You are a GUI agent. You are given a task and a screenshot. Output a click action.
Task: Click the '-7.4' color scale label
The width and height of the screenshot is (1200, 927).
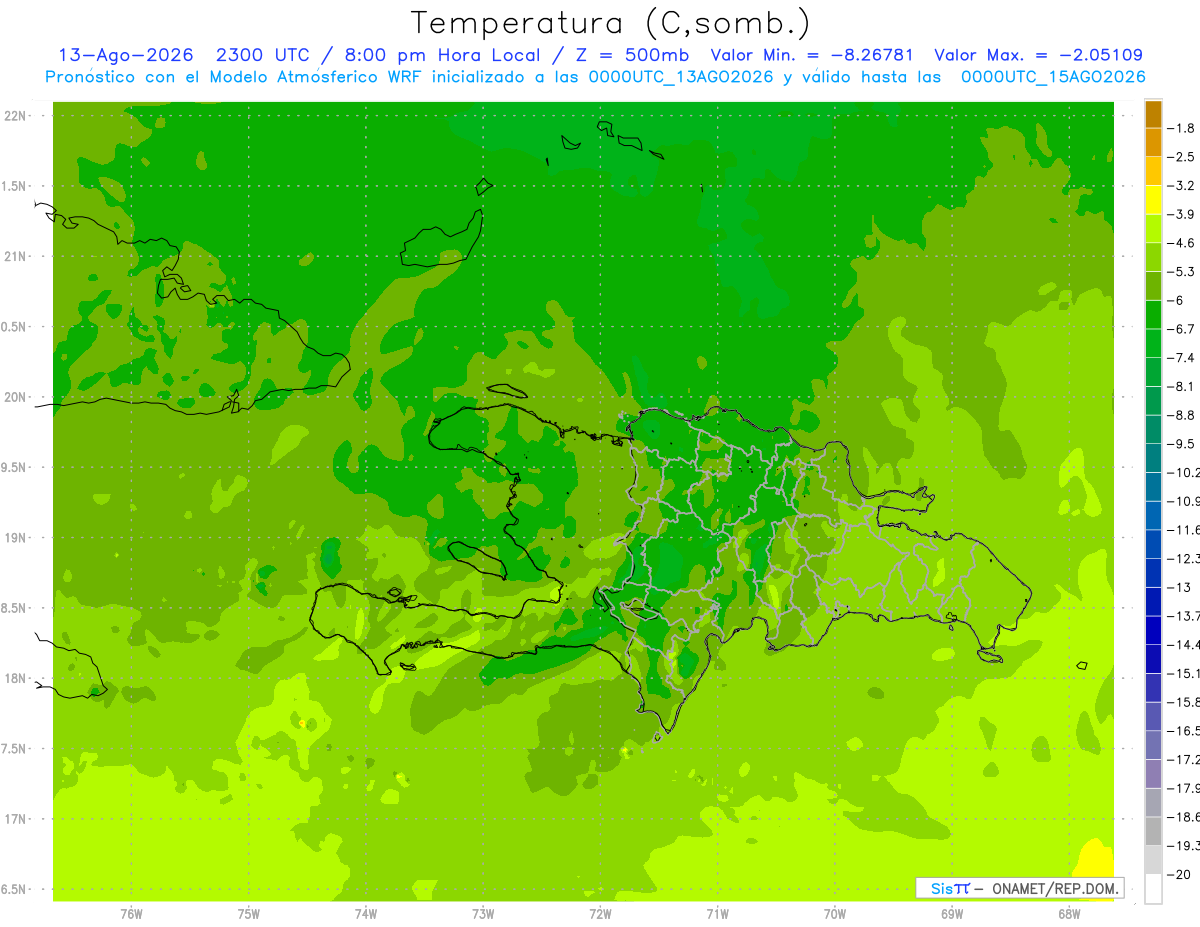click(x=1182, y=357)
